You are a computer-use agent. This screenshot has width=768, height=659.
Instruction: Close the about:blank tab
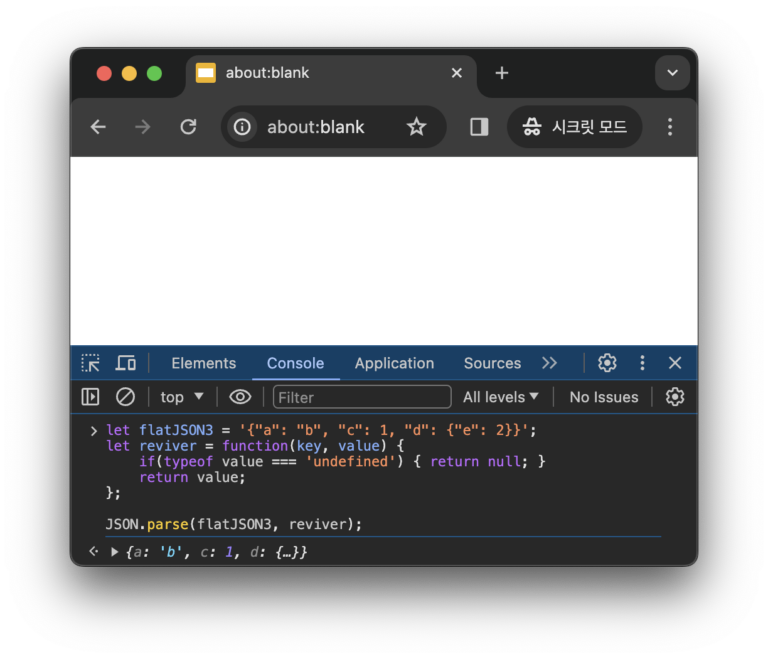[x=456, y=73]
